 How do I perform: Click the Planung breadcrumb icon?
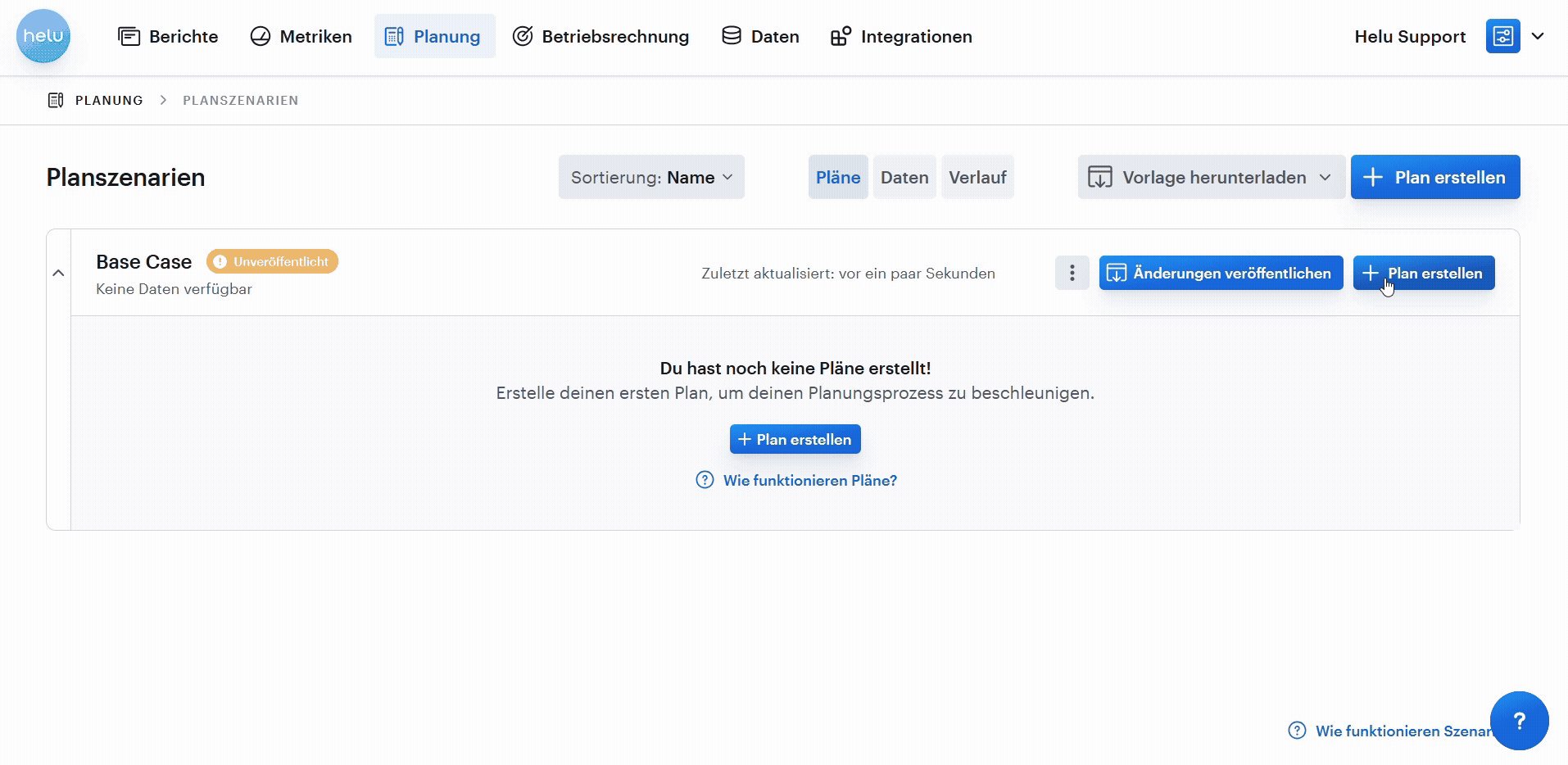tap(56, 100)
